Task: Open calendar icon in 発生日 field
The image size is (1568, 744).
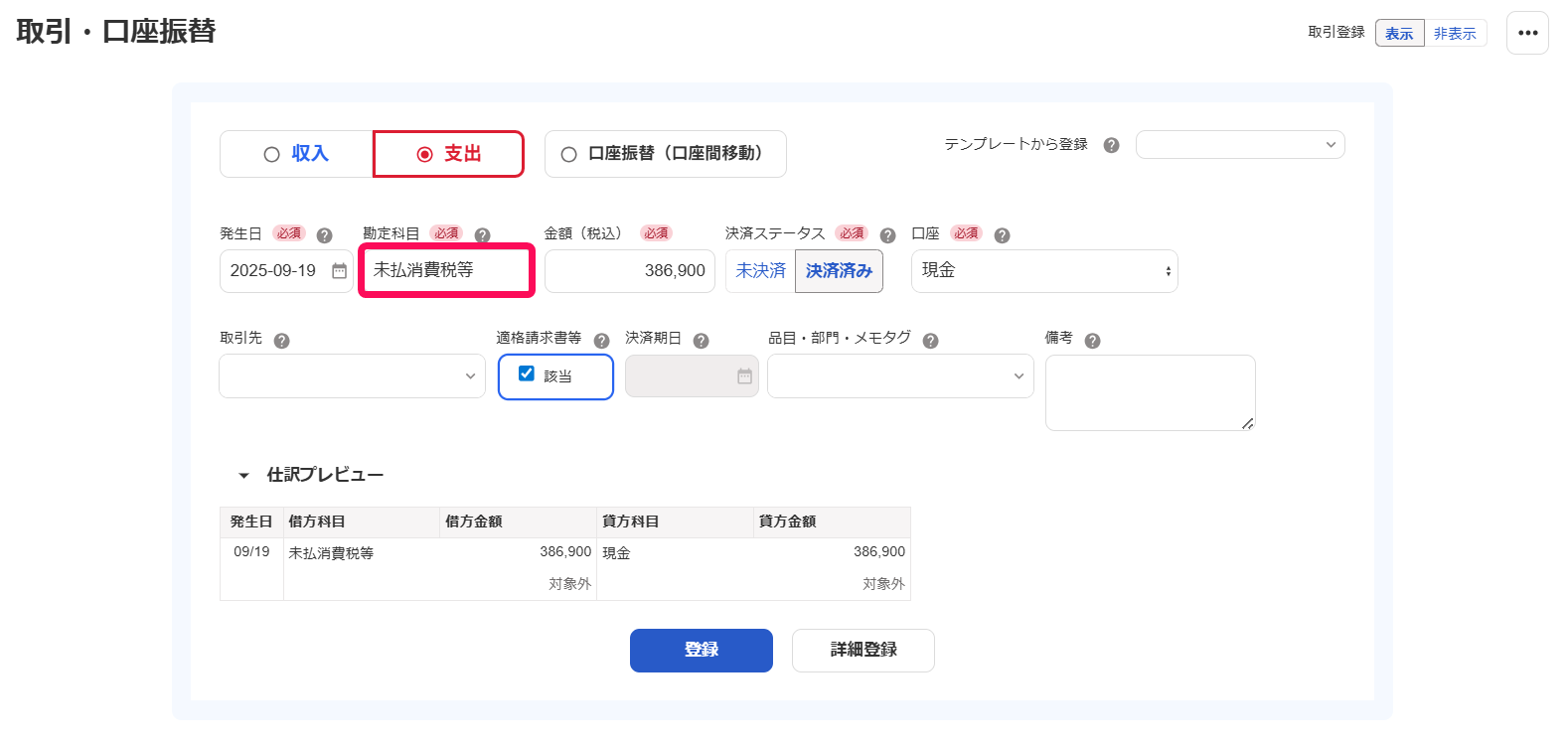Action: tap(339, 271)
